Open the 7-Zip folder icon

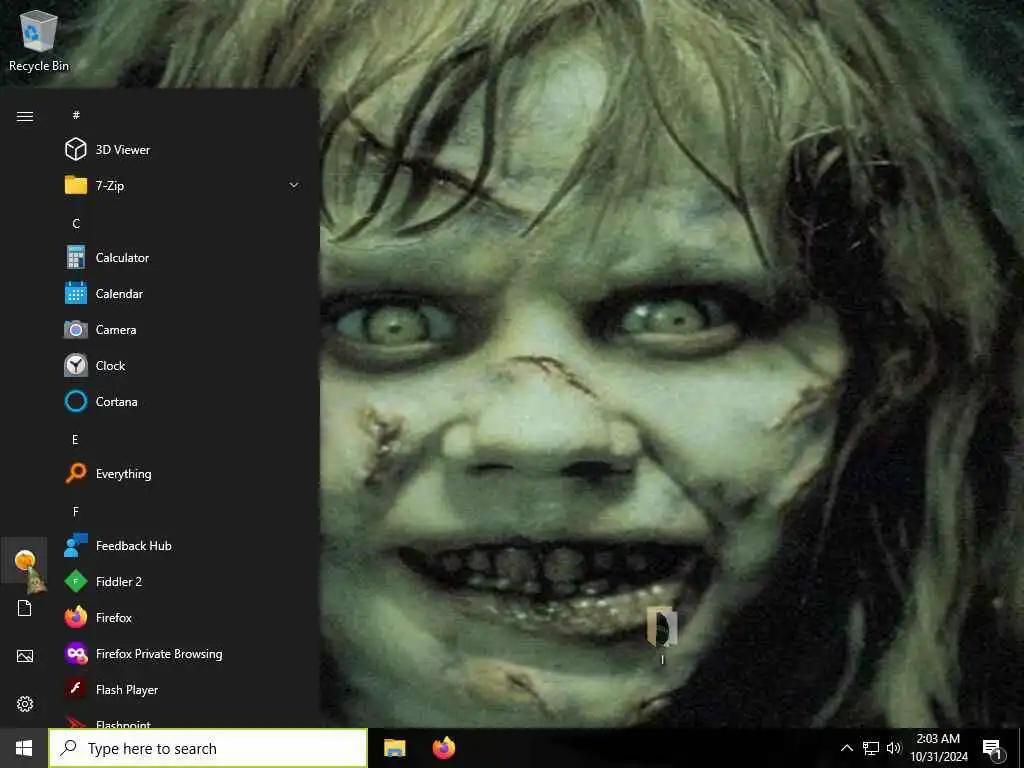(76, 185)
